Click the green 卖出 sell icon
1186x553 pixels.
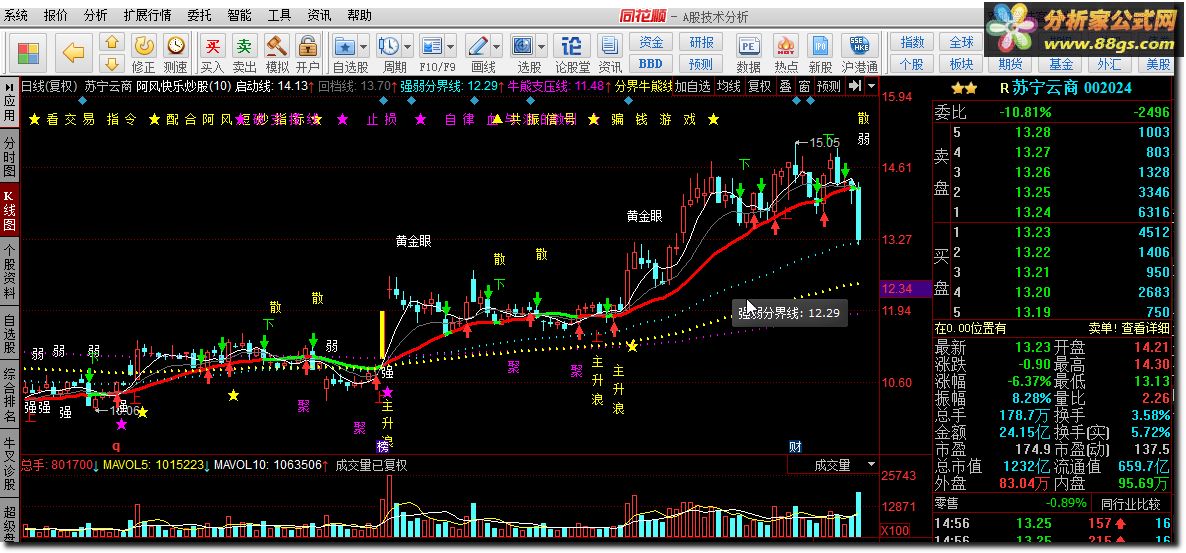(x=244, y=46)
